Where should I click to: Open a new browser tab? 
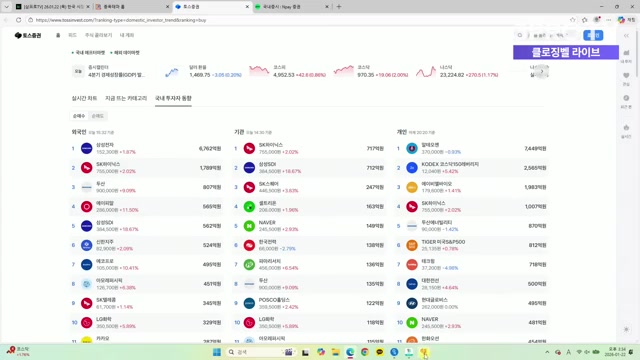click(x=339, y=7)
